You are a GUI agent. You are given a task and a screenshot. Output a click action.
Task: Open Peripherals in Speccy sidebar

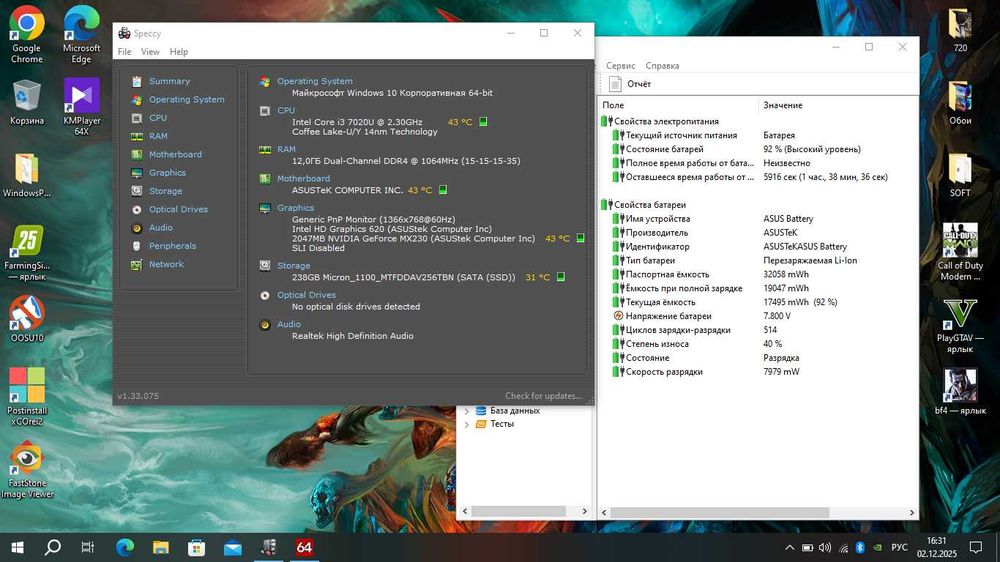click(x=172, y=246)
